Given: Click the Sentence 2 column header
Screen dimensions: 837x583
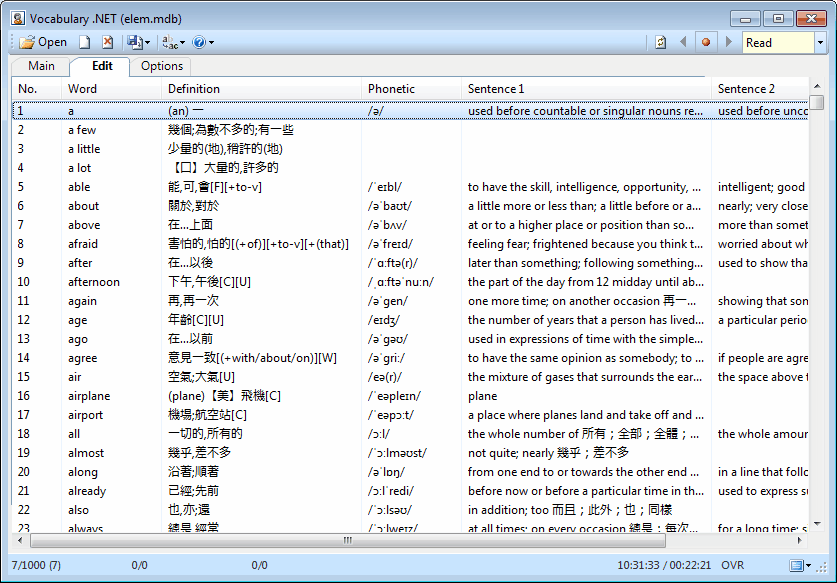Looking at the screenshot, I should click(760, 89).
